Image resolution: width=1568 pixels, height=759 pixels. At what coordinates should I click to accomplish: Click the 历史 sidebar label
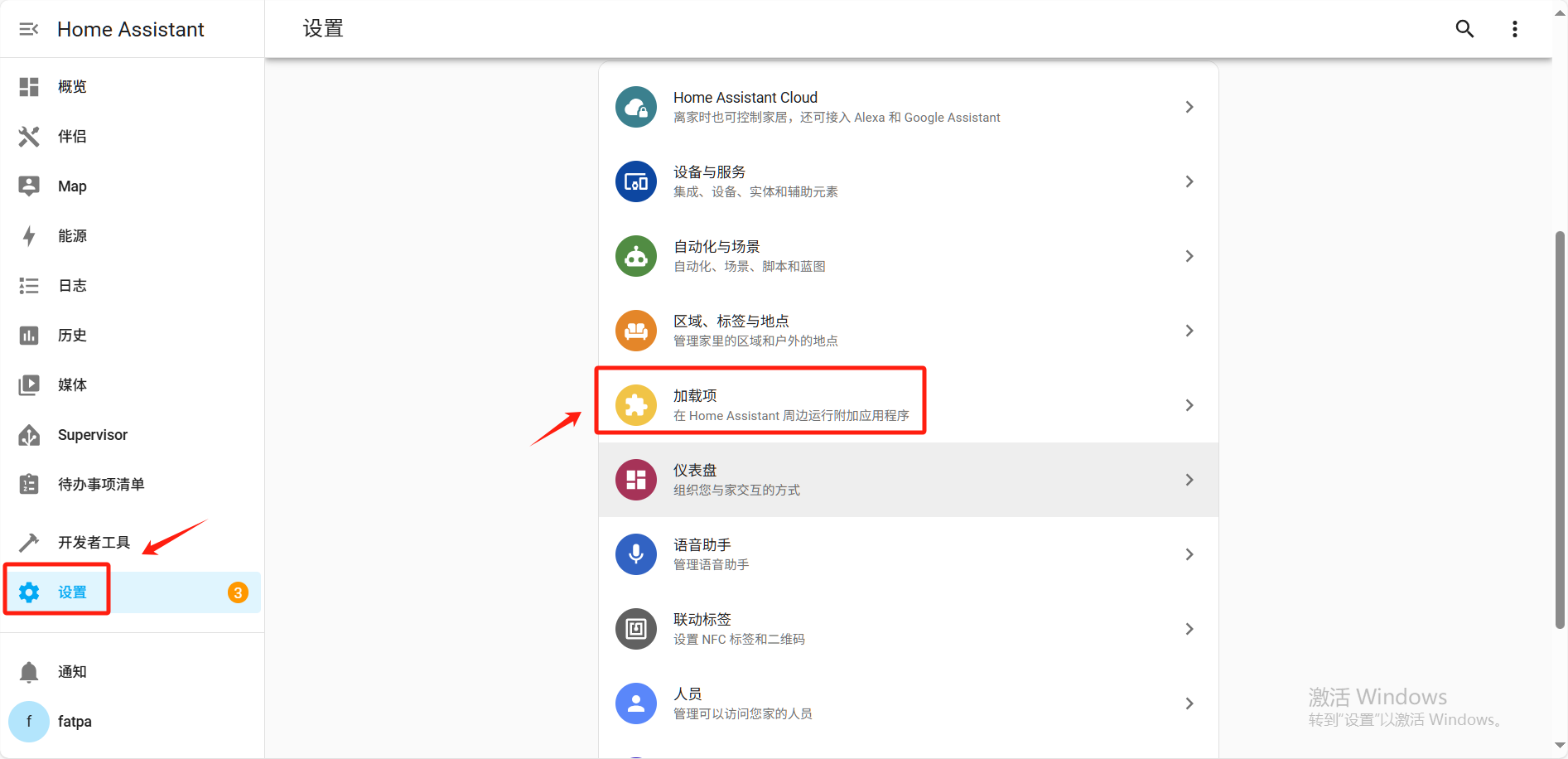point(72,336)
